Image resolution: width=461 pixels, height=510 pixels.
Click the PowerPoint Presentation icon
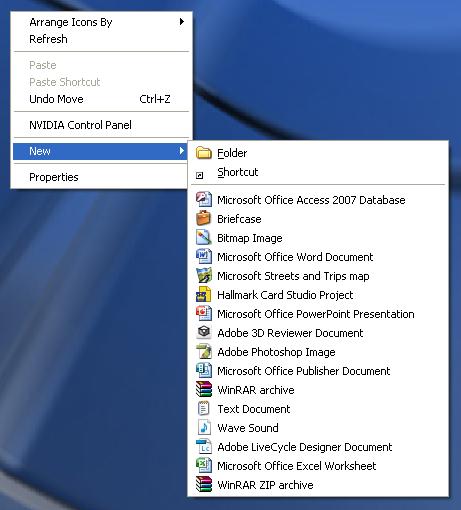pyautogui.click(x=204, y=313)
